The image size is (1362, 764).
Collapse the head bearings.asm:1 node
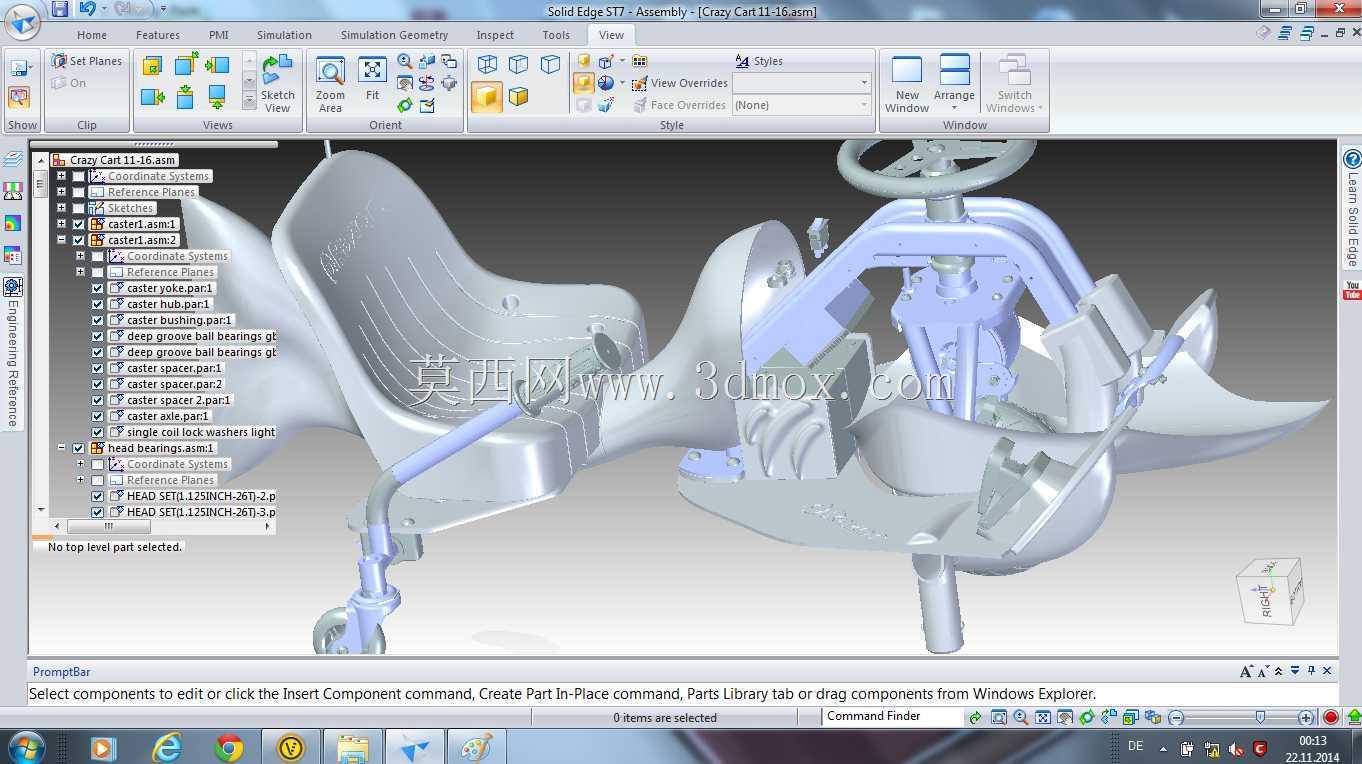click(62, 448)
